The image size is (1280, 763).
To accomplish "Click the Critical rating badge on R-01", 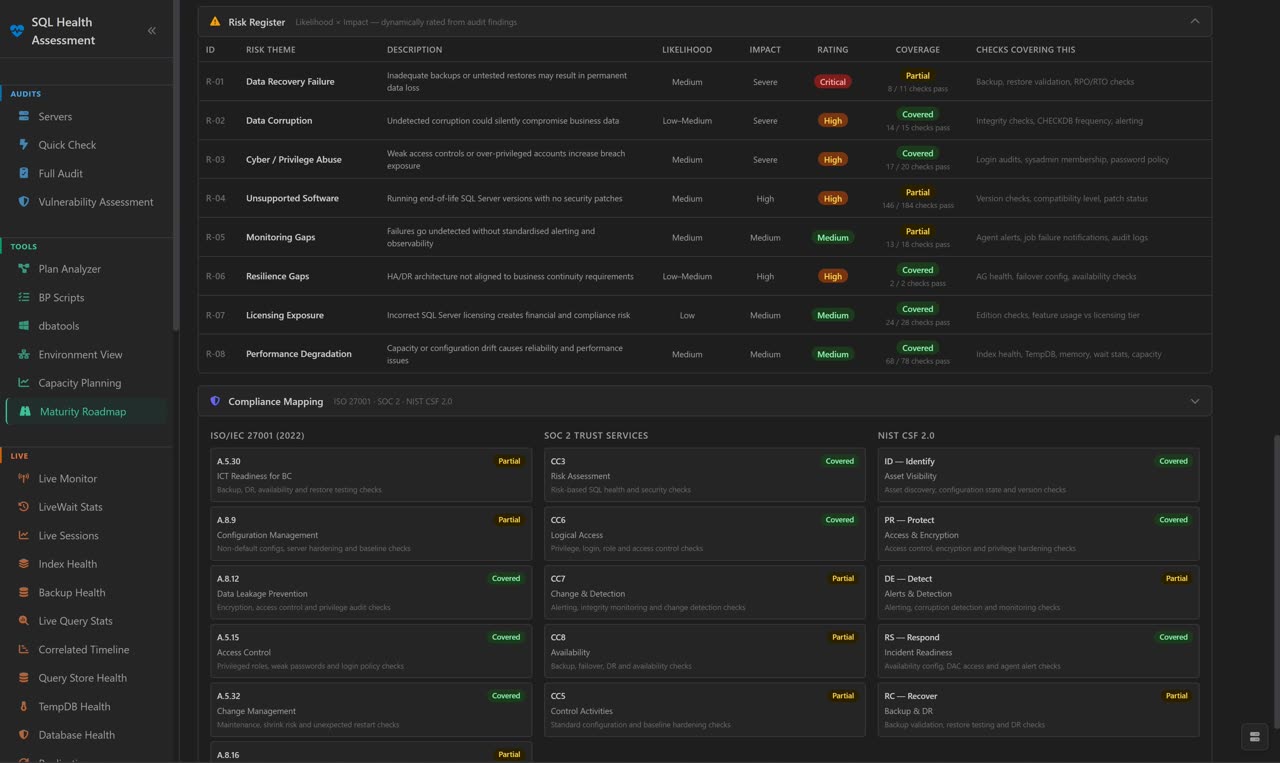I will 832,81.
